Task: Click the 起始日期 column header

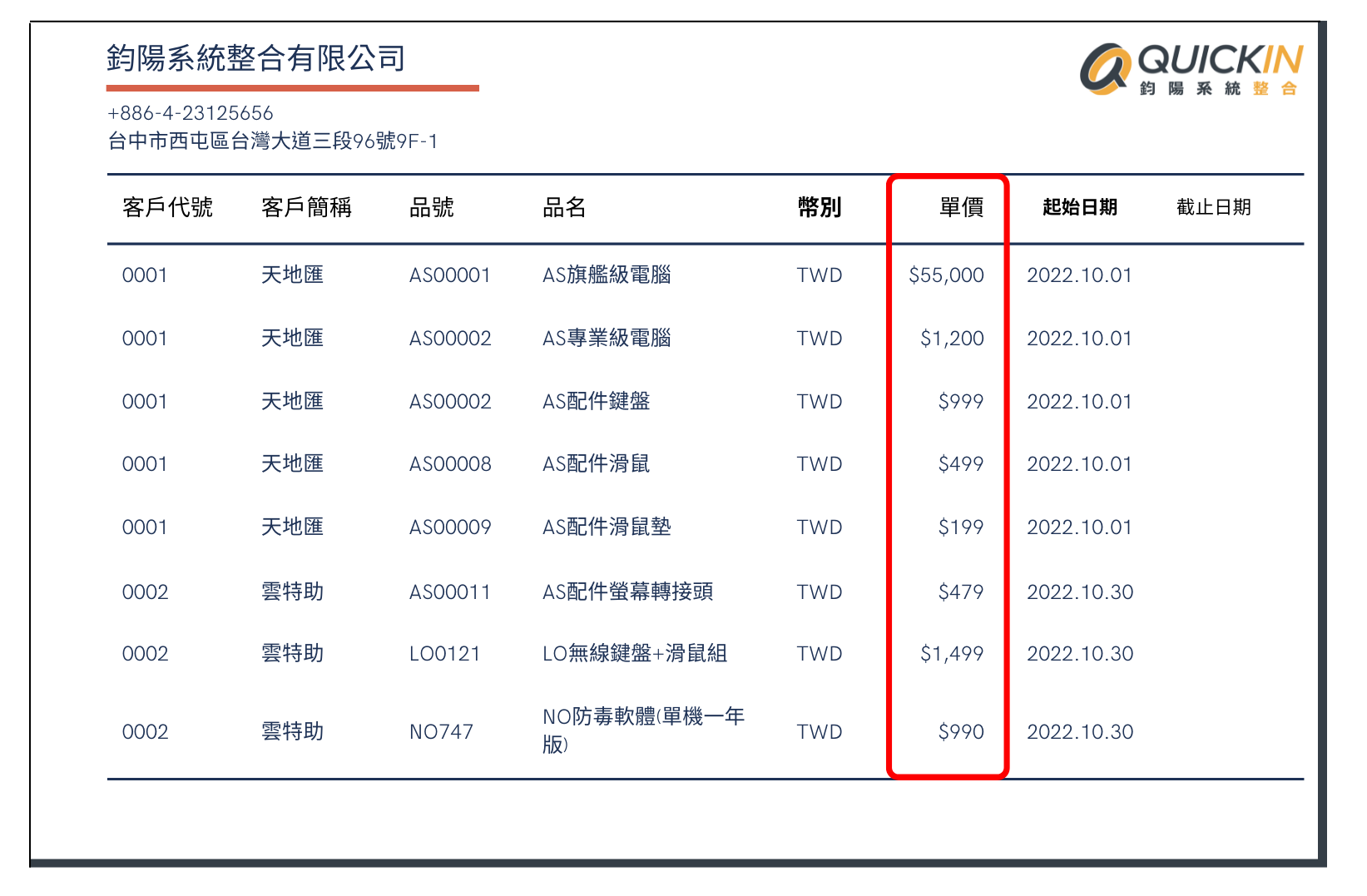Action: pos(1080,207)
